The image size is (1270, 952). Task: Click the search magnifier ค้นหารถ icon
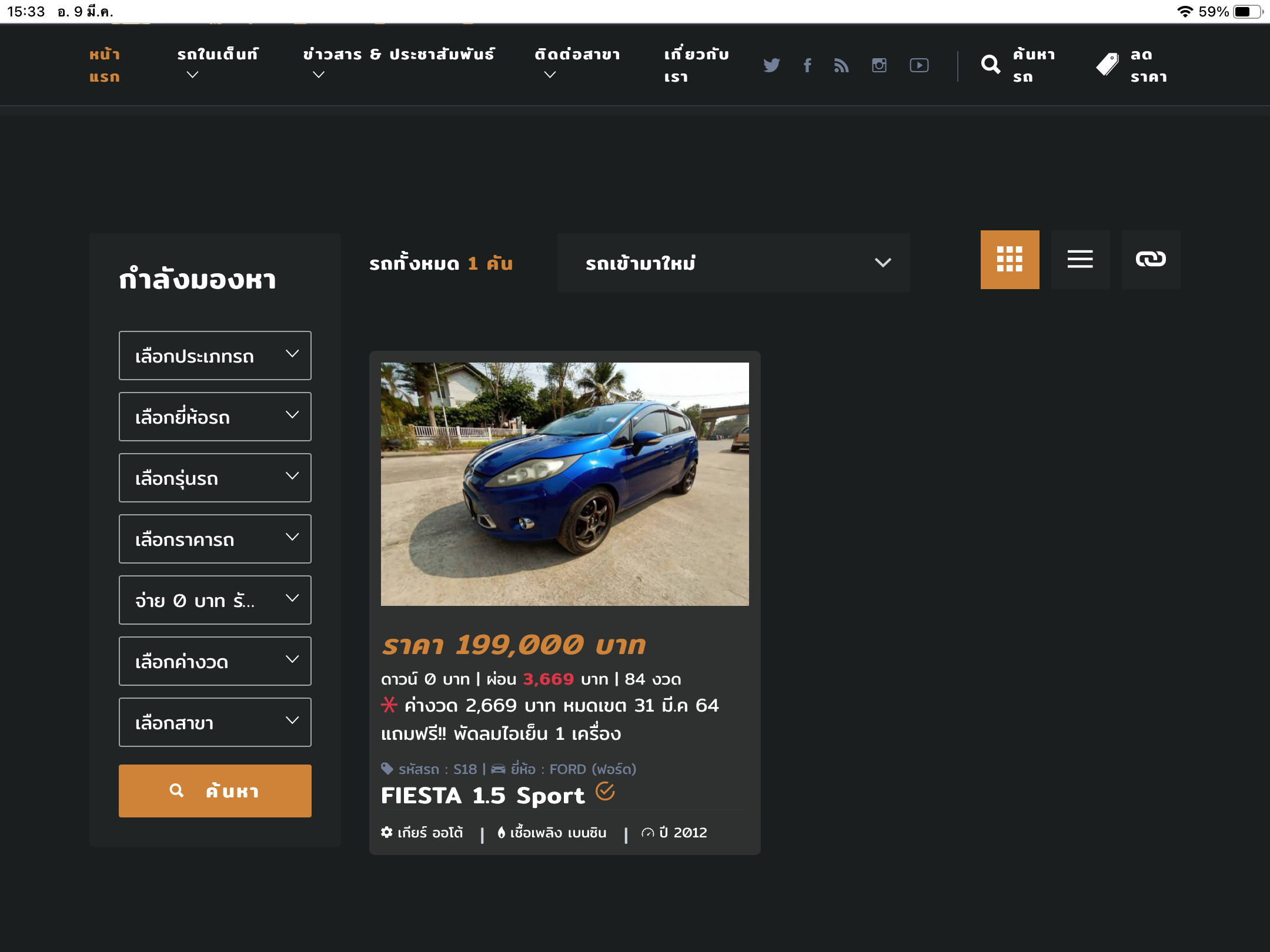(991, 65)
